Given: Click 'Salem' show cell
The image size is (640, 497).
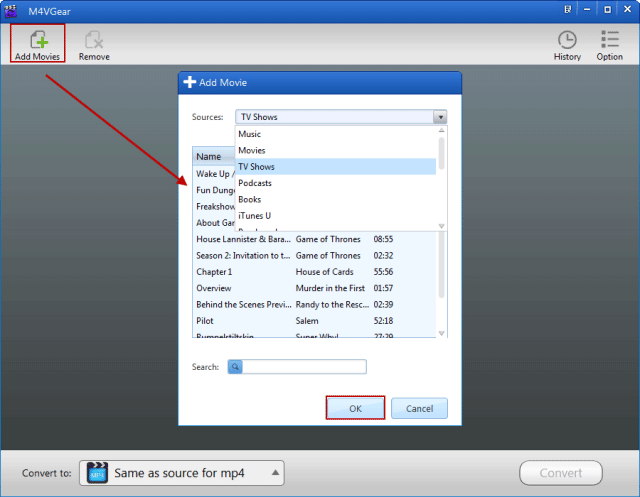Looking at the screenshot, I should [x=307, y=321].
